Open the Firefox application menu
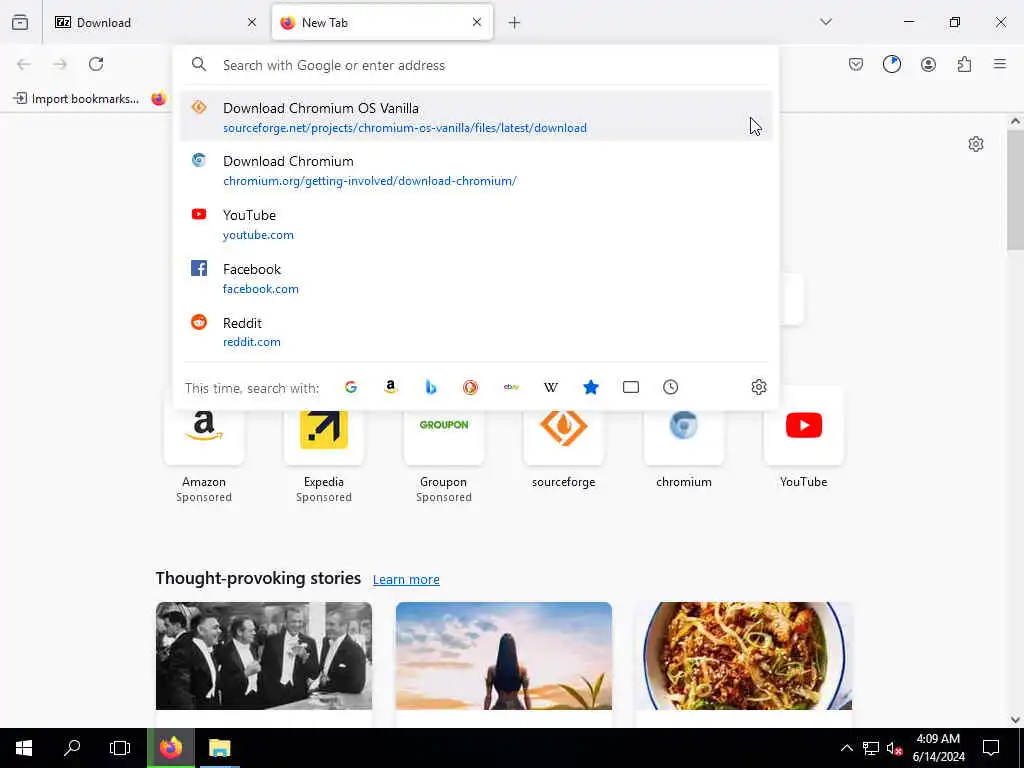Screen dimensions: 1024x768 pyautogui.click(x=1000, y=64)
